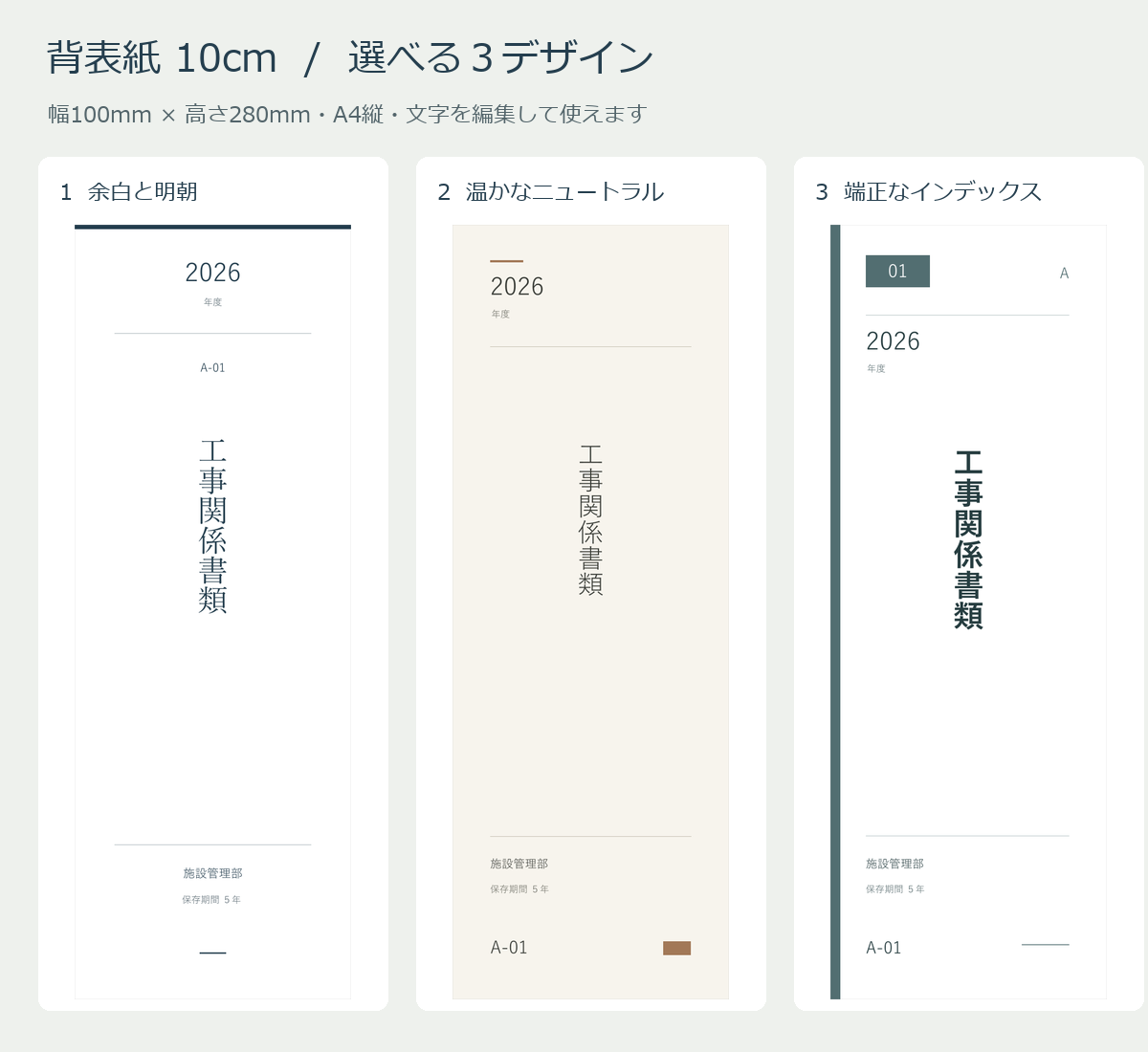Select the A-01 code at bottom of design 2
This screenshot has width=1148, height=1052.
509,948
